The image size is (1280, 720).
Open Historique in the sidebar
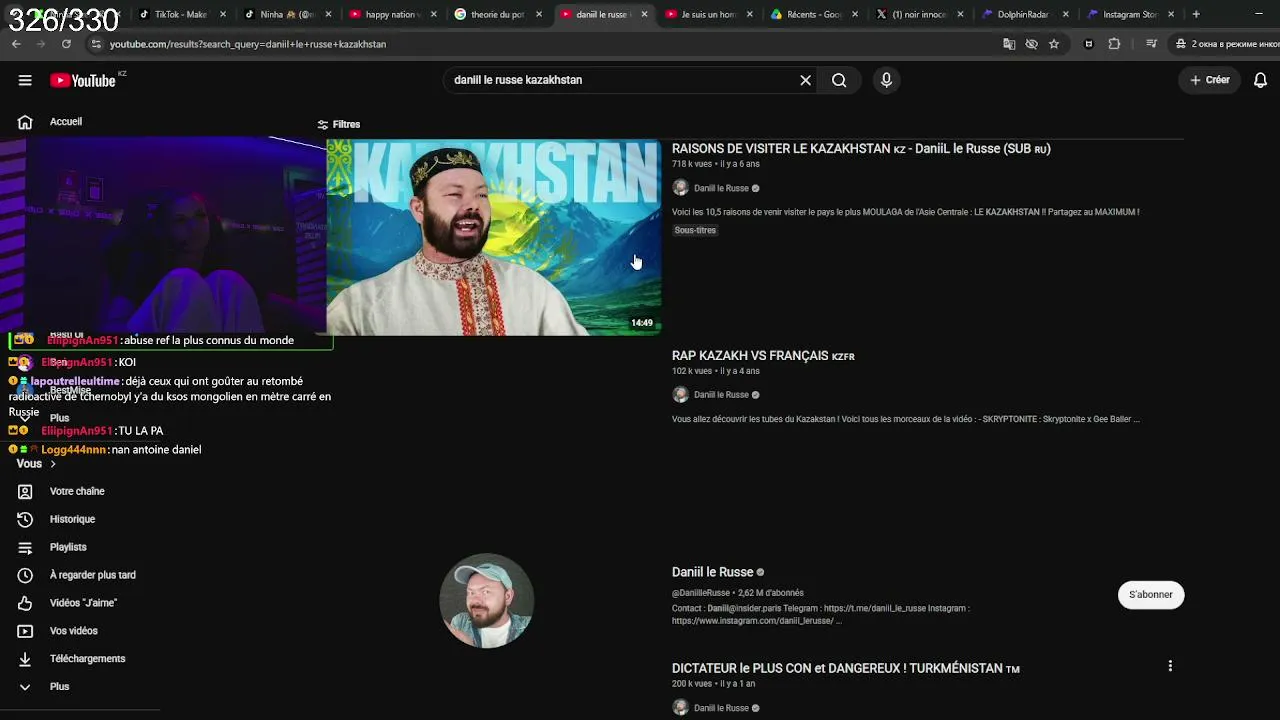pyautogui.click(x=72, y=519)
